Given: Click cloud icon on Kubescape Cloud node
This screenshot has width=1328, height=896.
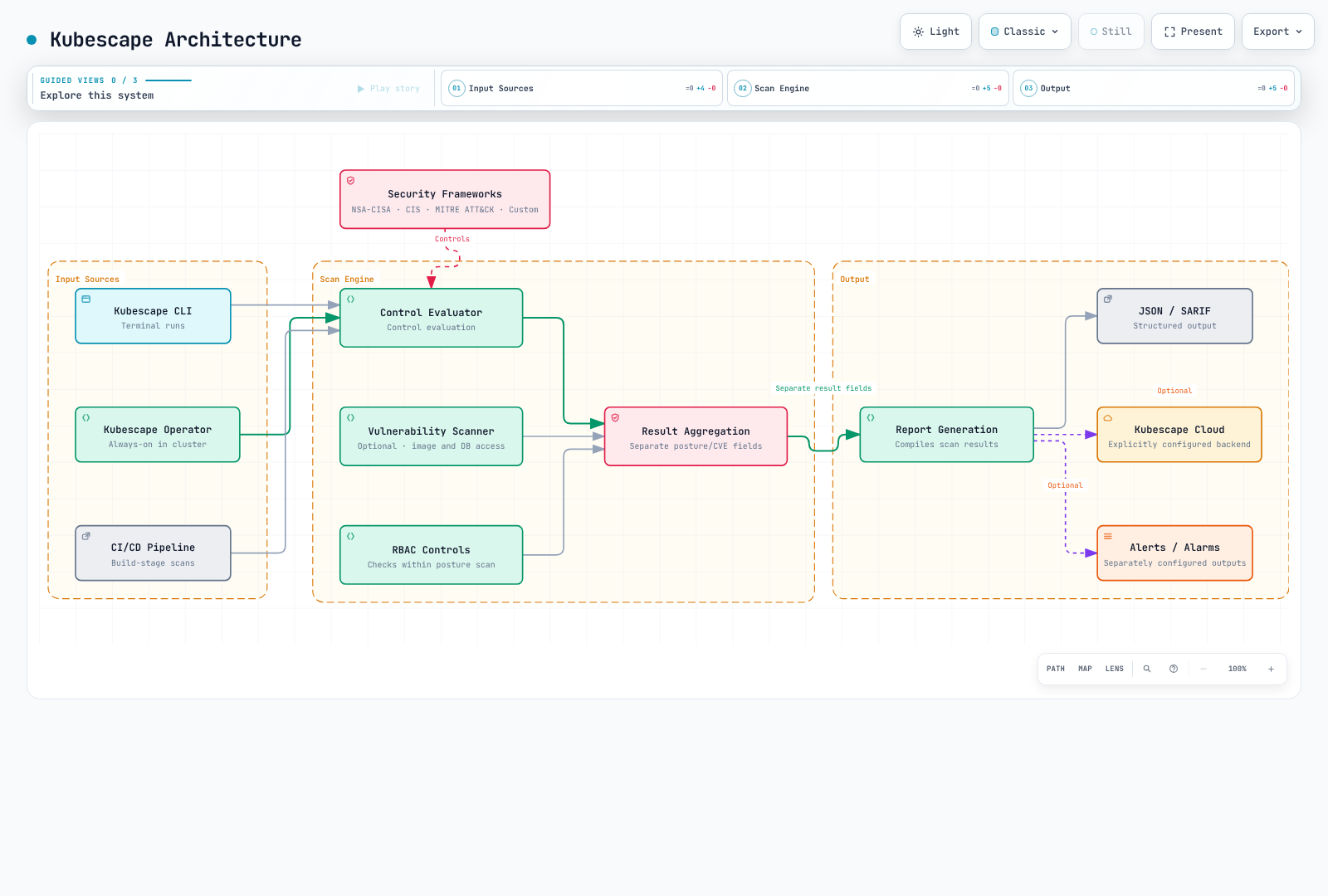Looking at the screenshot, I should pos(1107,418).
